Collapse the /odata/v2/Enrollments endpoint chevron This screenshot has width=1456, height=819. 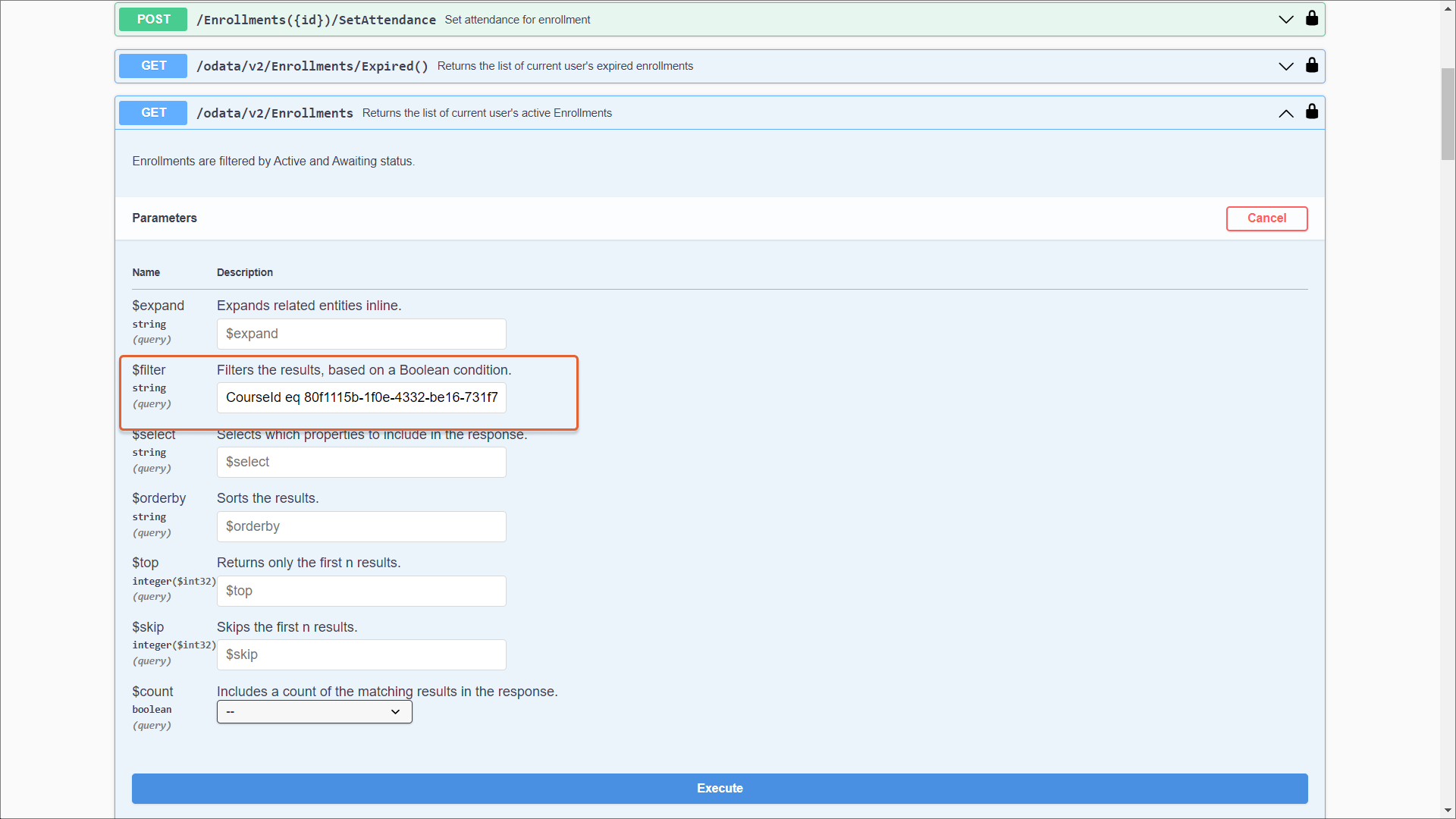pos(1286,114)
